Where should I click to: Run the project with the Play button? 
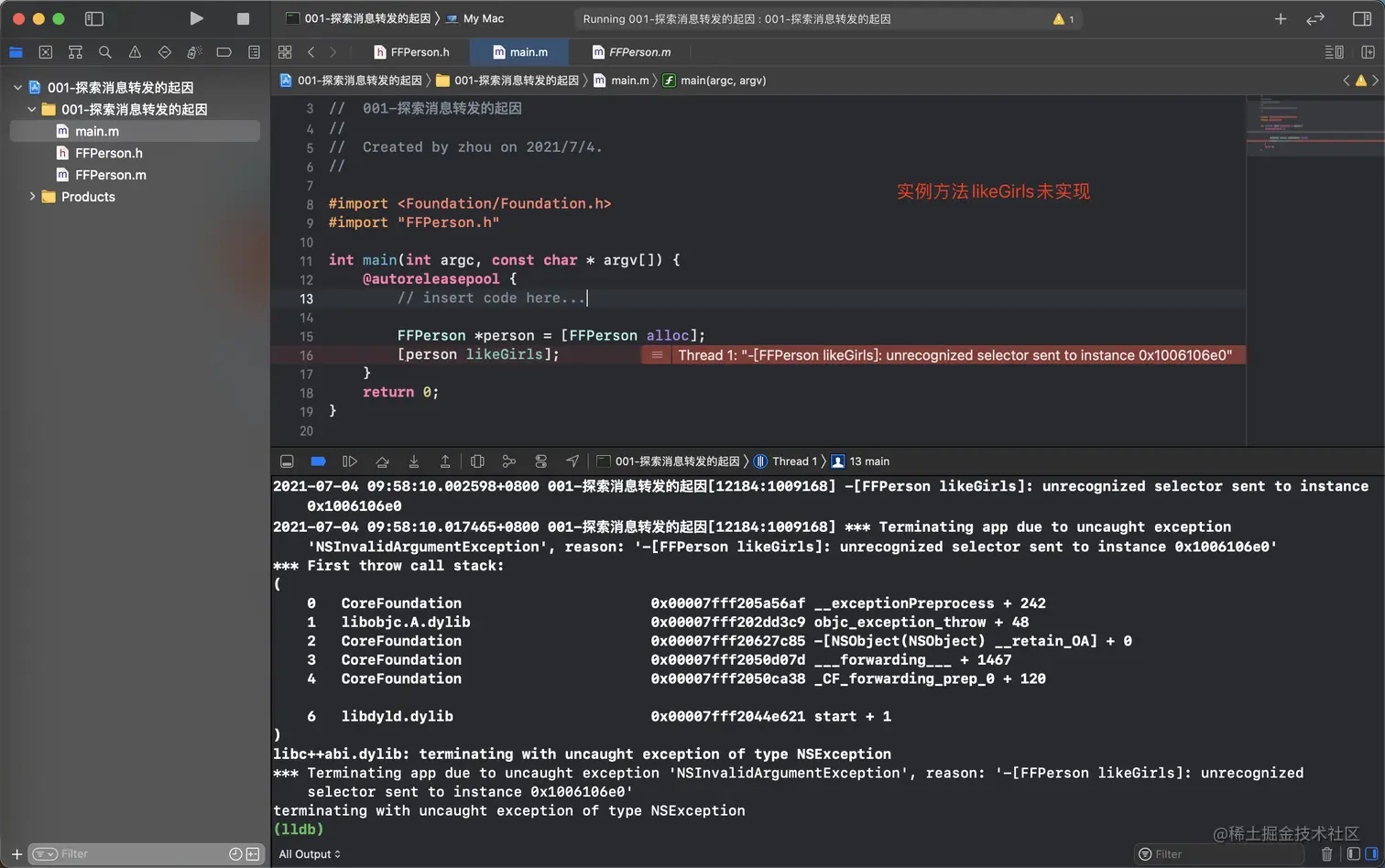point(196,18)
